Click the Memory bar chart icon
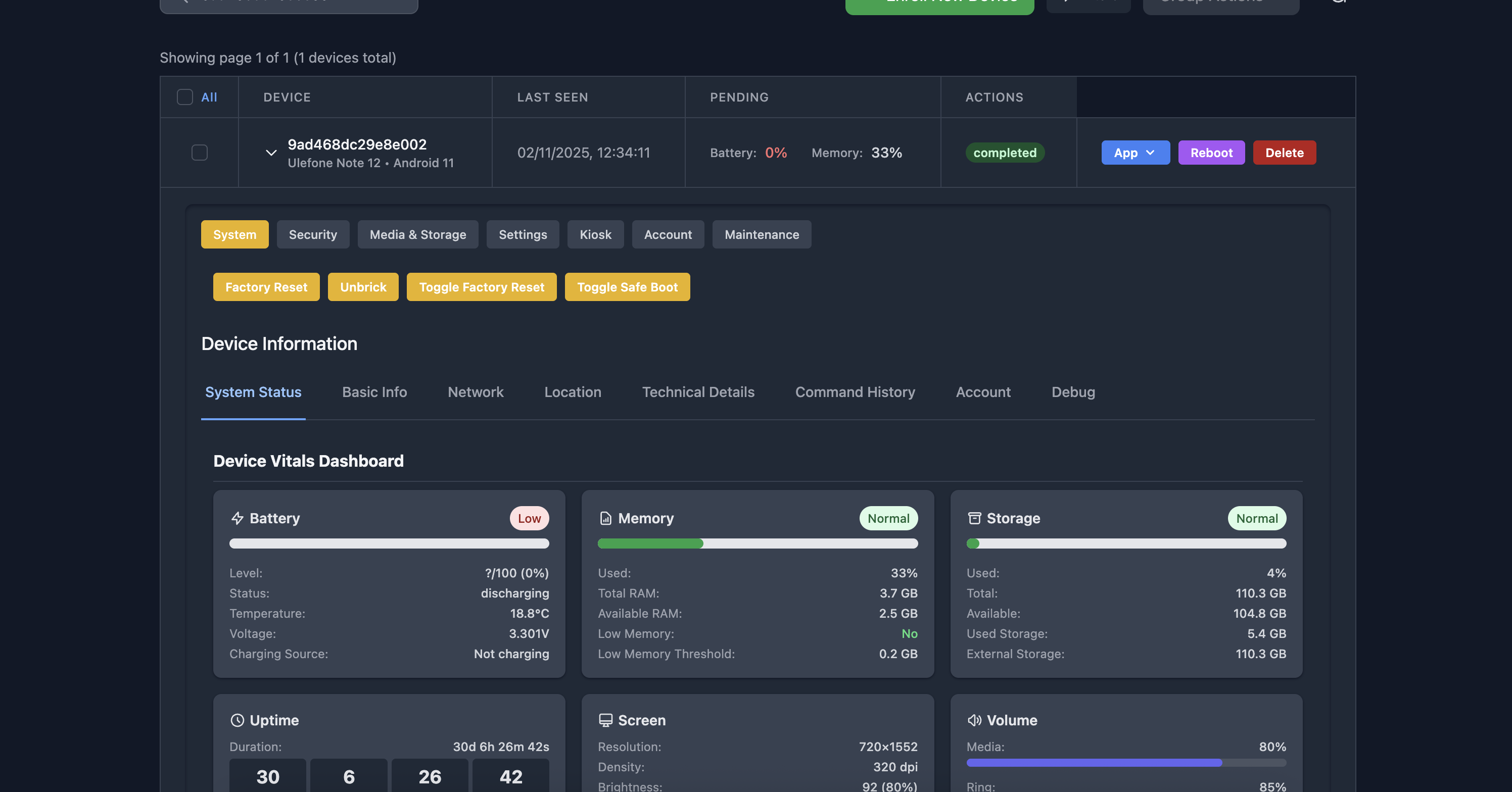The height and width of the screenshot is (792, 1512). point(605,518)
